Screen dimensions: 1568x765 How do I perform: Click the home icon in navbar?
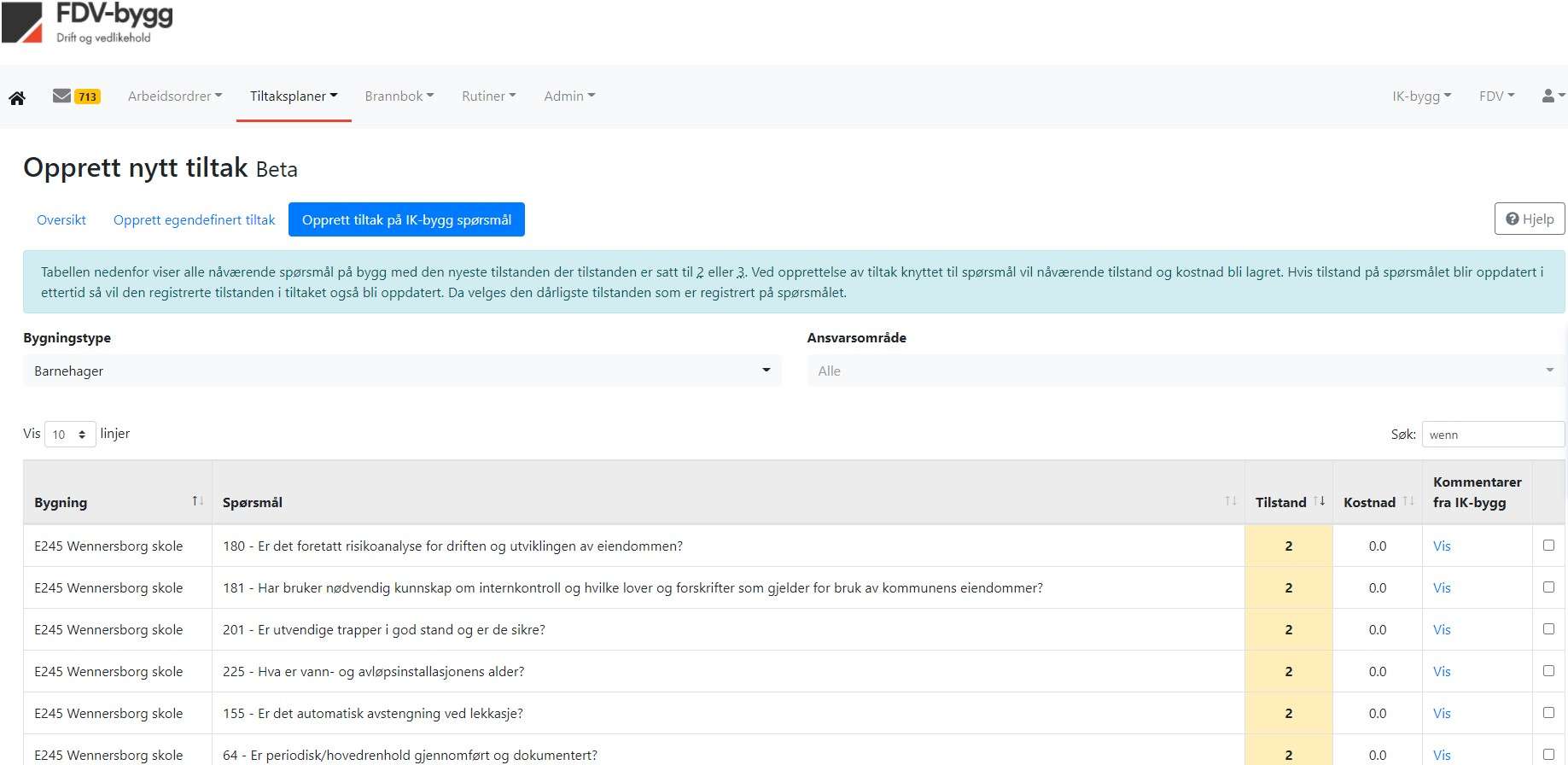click(x=17, y=97)
